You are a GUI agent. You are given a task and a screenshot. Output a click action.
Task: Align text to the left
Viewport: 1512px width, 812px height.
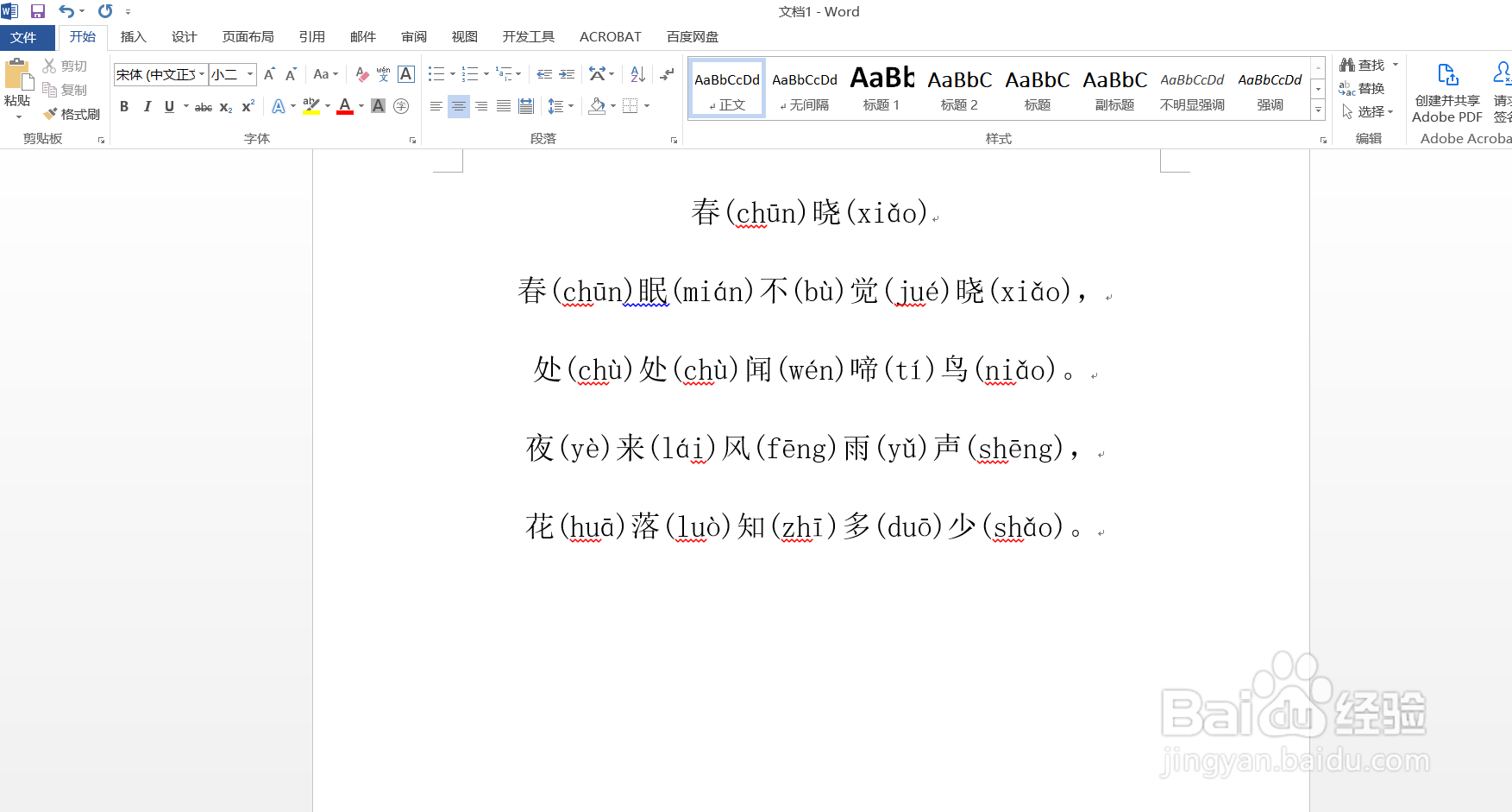436,106
